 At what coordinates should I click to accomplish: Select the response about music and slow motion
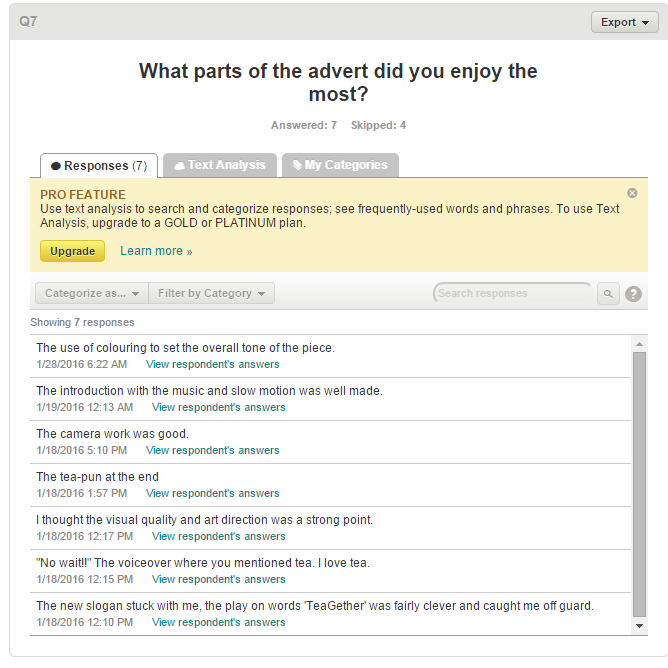[x=210, y=391]
